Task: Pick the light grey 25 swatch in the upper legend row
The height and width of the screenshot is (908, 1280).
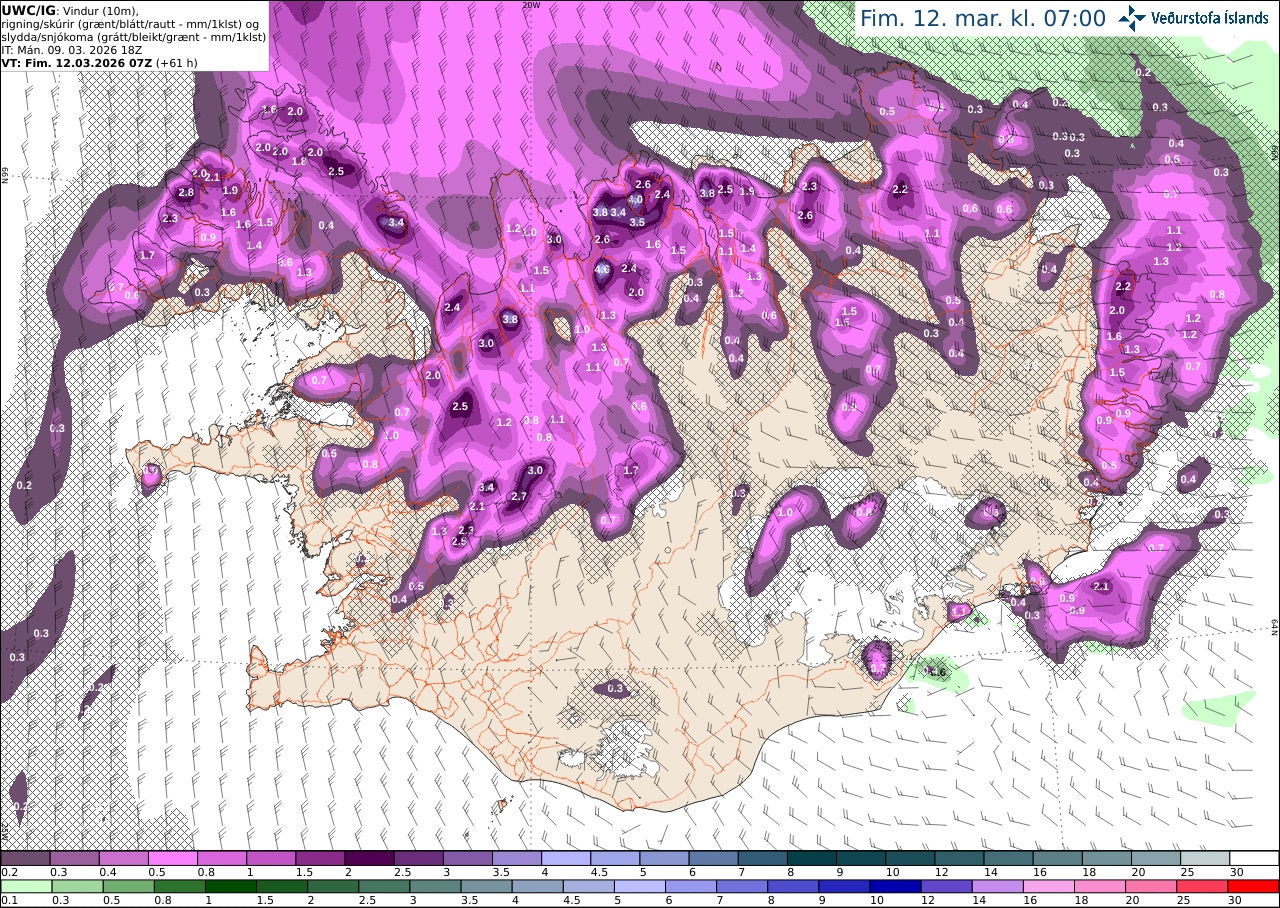Action: [1206, 858]
